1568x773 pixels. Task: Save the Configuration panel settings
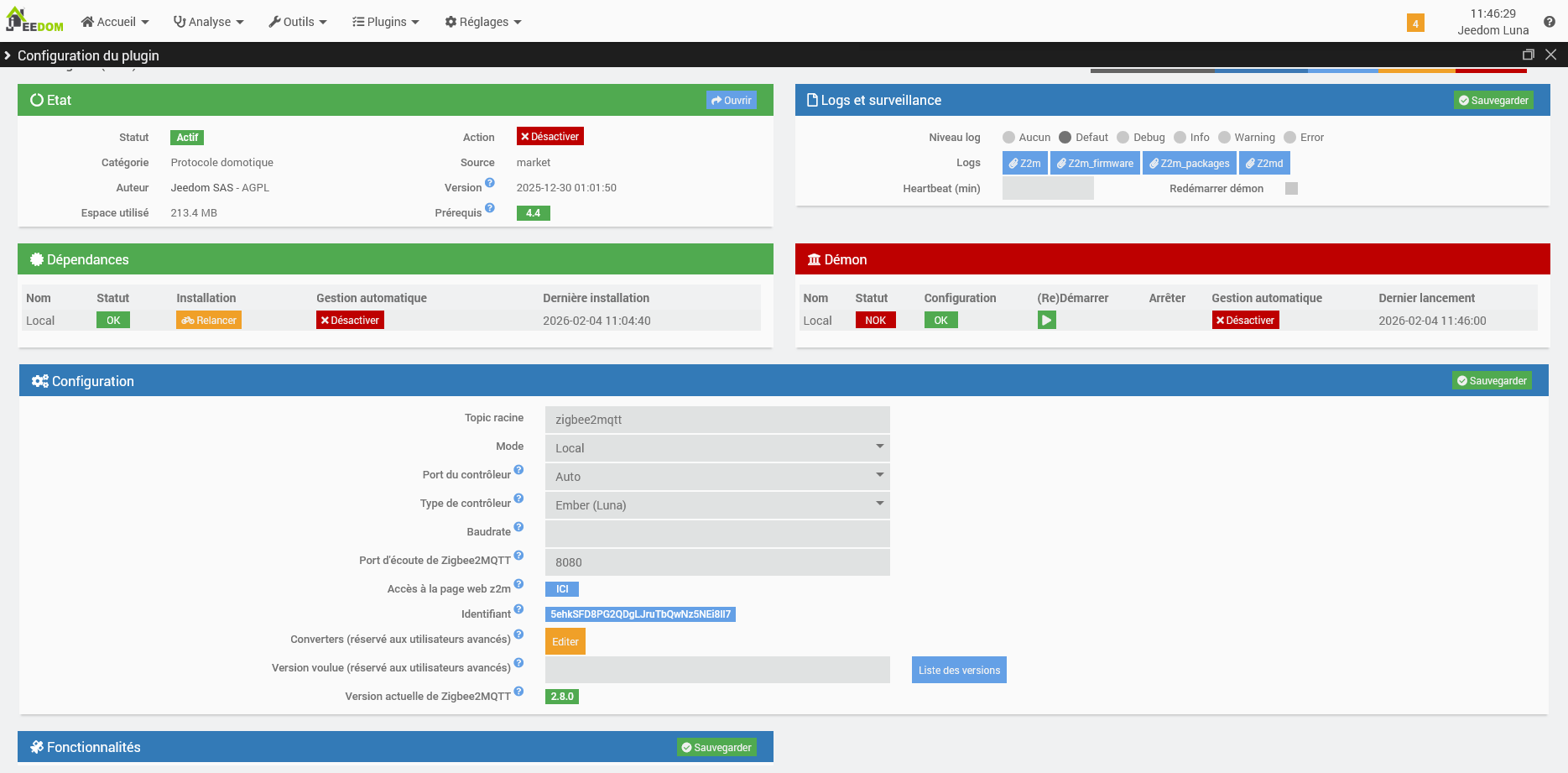(1492, 380)
